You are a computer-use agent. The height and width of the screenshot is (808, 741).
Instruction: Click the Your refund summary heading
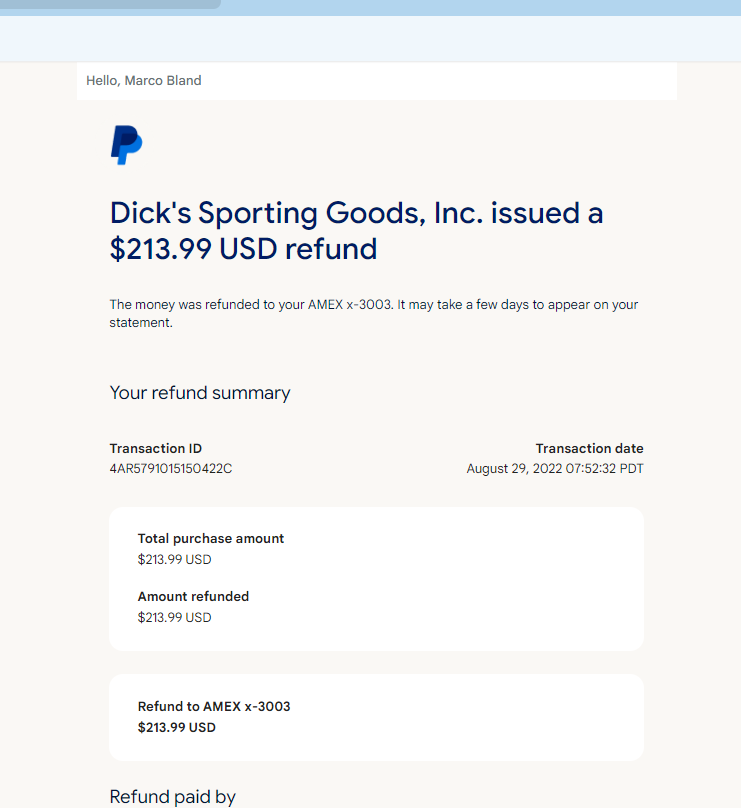coord(200,393)
